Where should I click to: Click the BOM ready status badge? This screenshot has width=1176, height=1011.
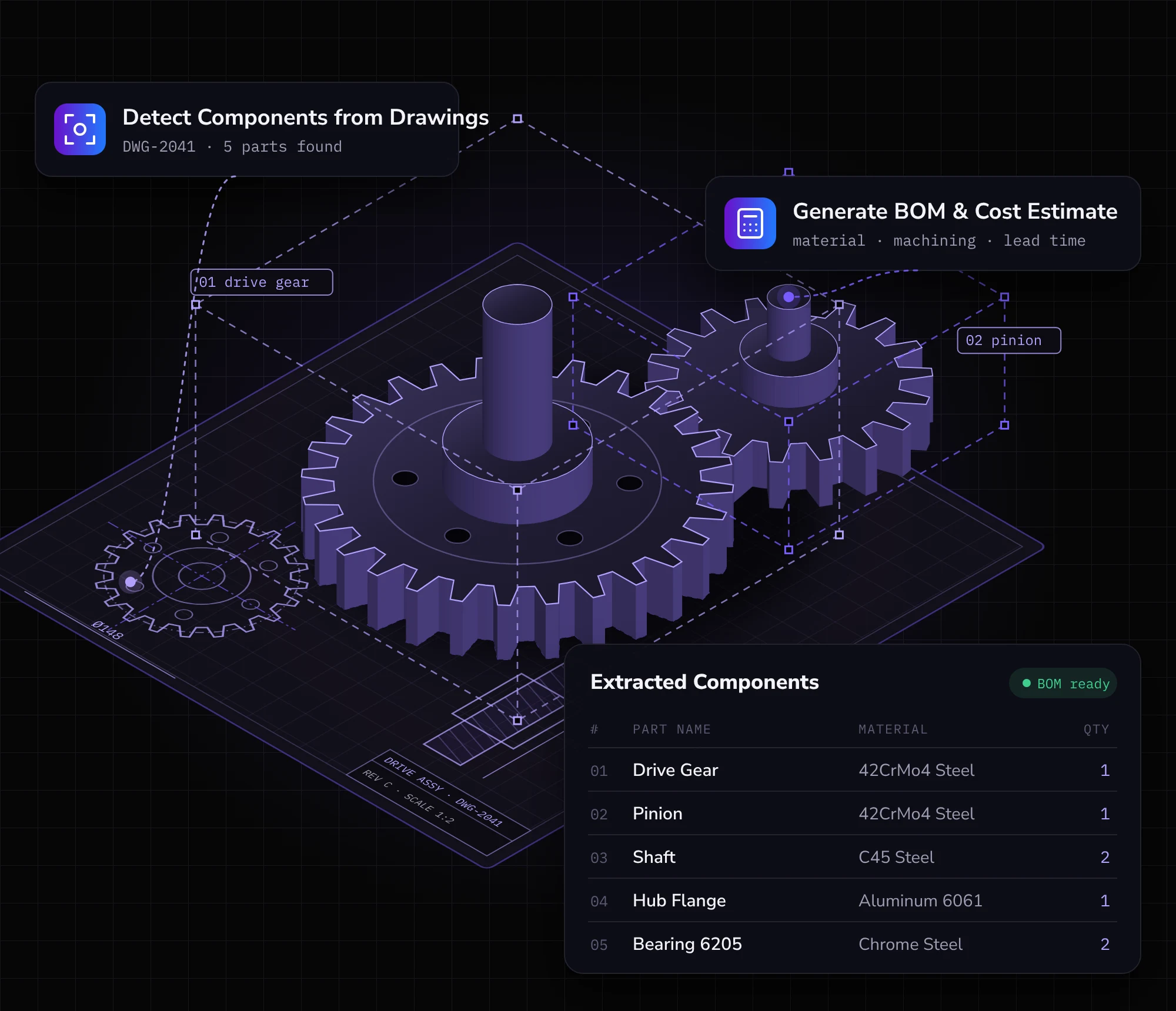point(1063,684)
